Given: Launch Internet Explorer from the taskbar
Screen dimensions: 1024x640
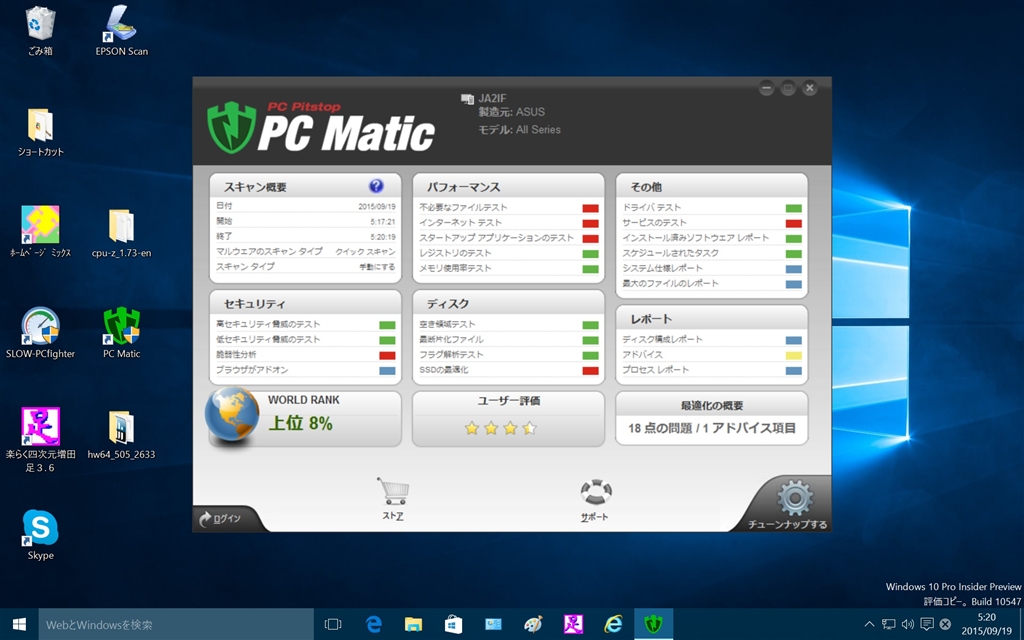Looking at the screenshot, I should (x=613, y=624).
